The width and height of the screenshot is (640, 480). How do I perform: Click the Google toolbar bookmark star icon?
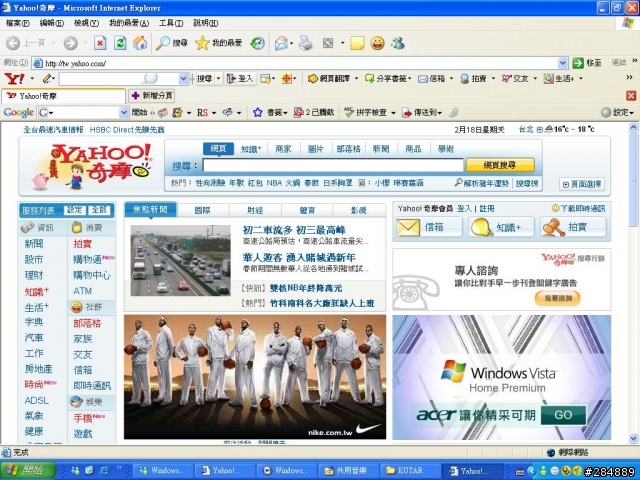click(x=258, y=112)
